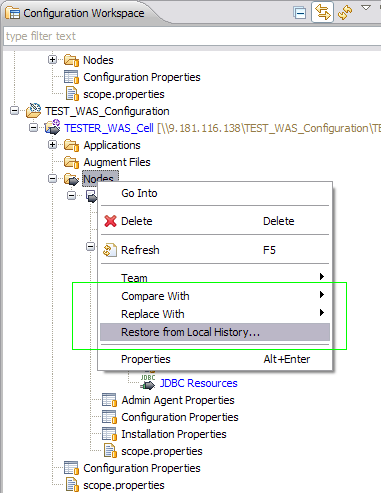Select the Installation Properties table icon
Viewport: 381px width, 493px height.
(109, 434)
